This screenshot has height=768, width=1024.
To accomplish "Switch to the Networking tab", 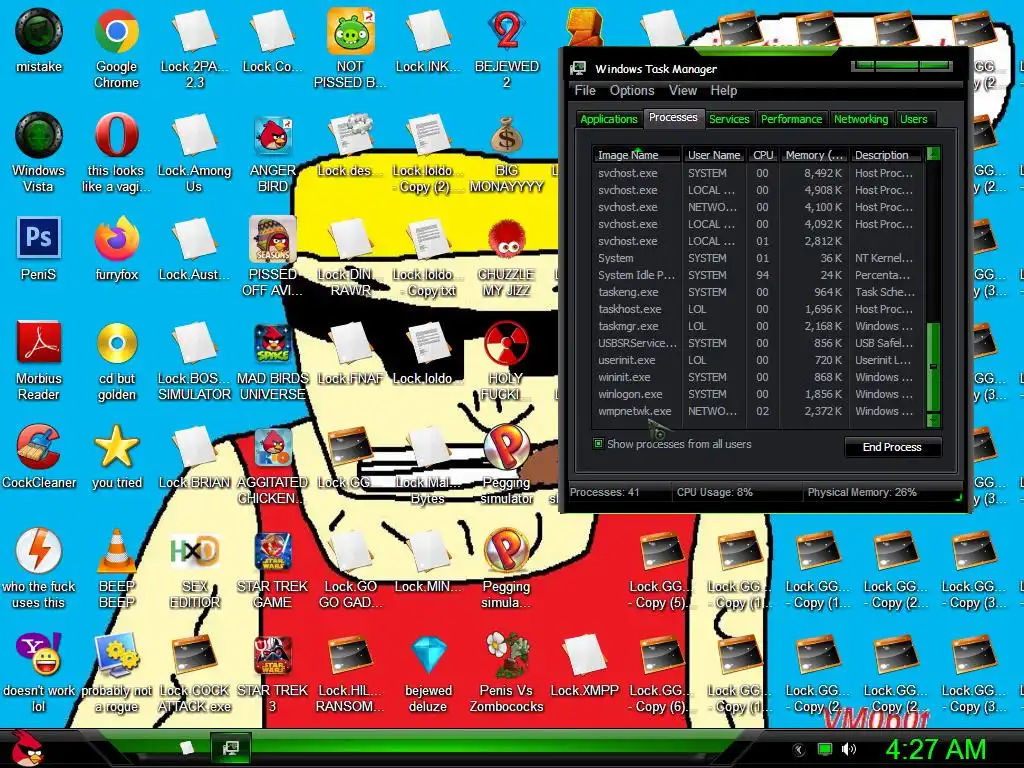I will tap(861, 119).
